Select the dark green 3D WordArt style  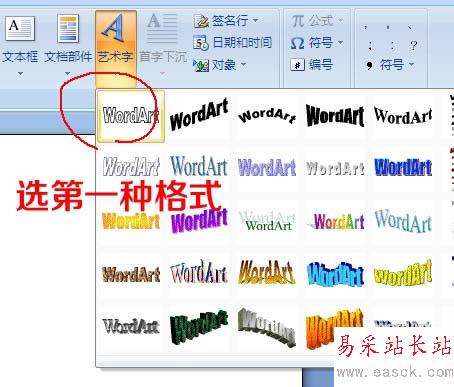point(199,327)
